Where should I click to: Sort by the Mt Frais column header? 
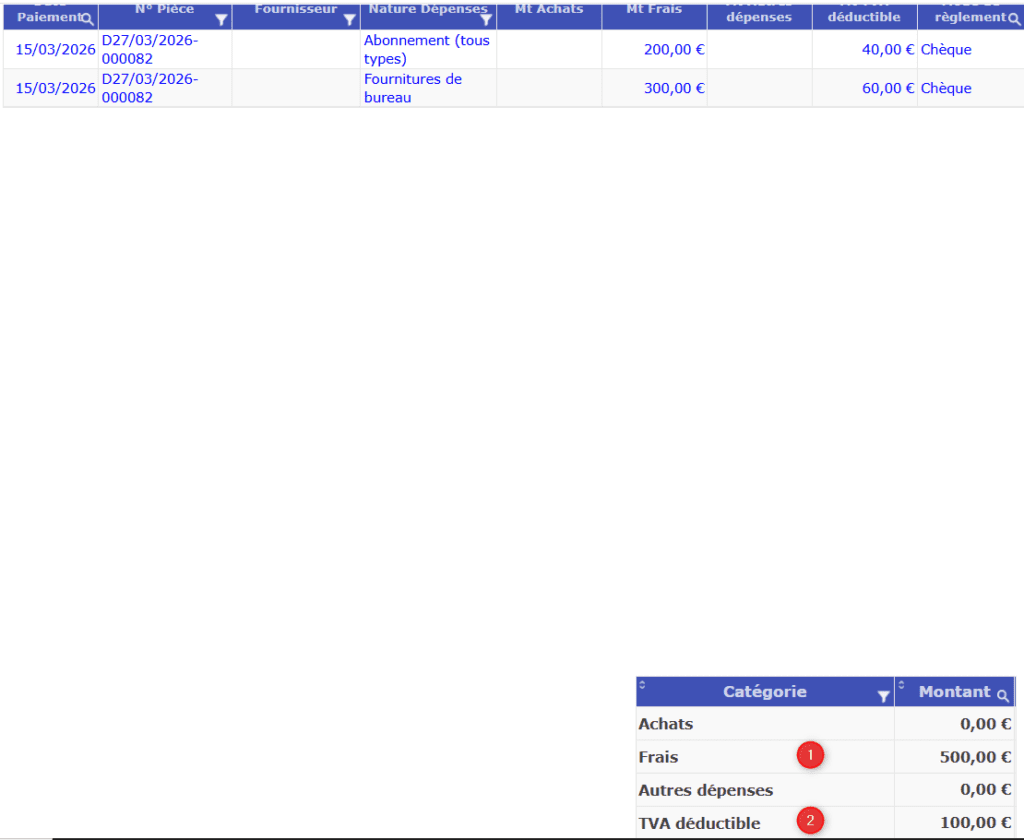654,9
